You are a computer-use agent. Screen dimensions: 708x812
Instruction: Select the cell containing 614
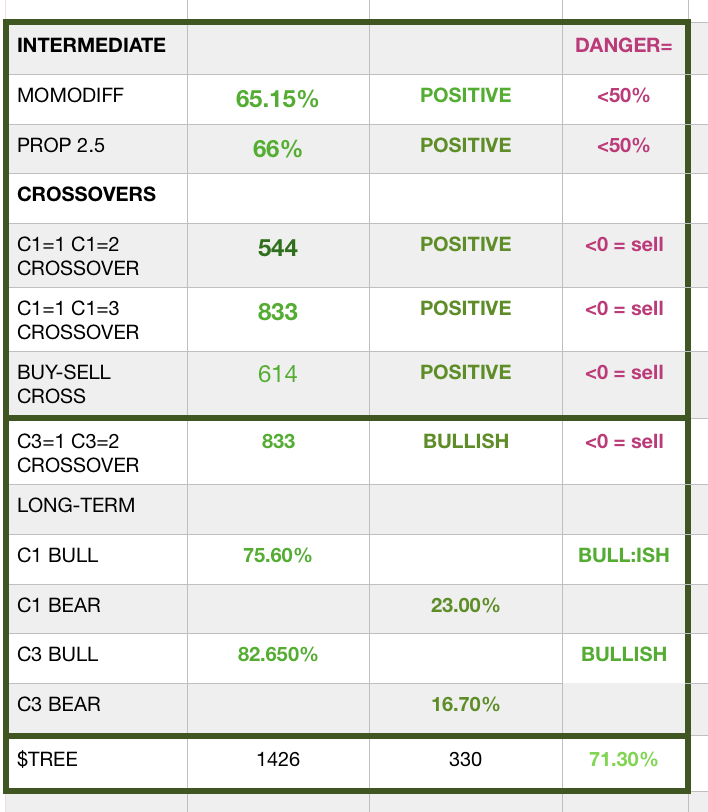pos(277,374)
